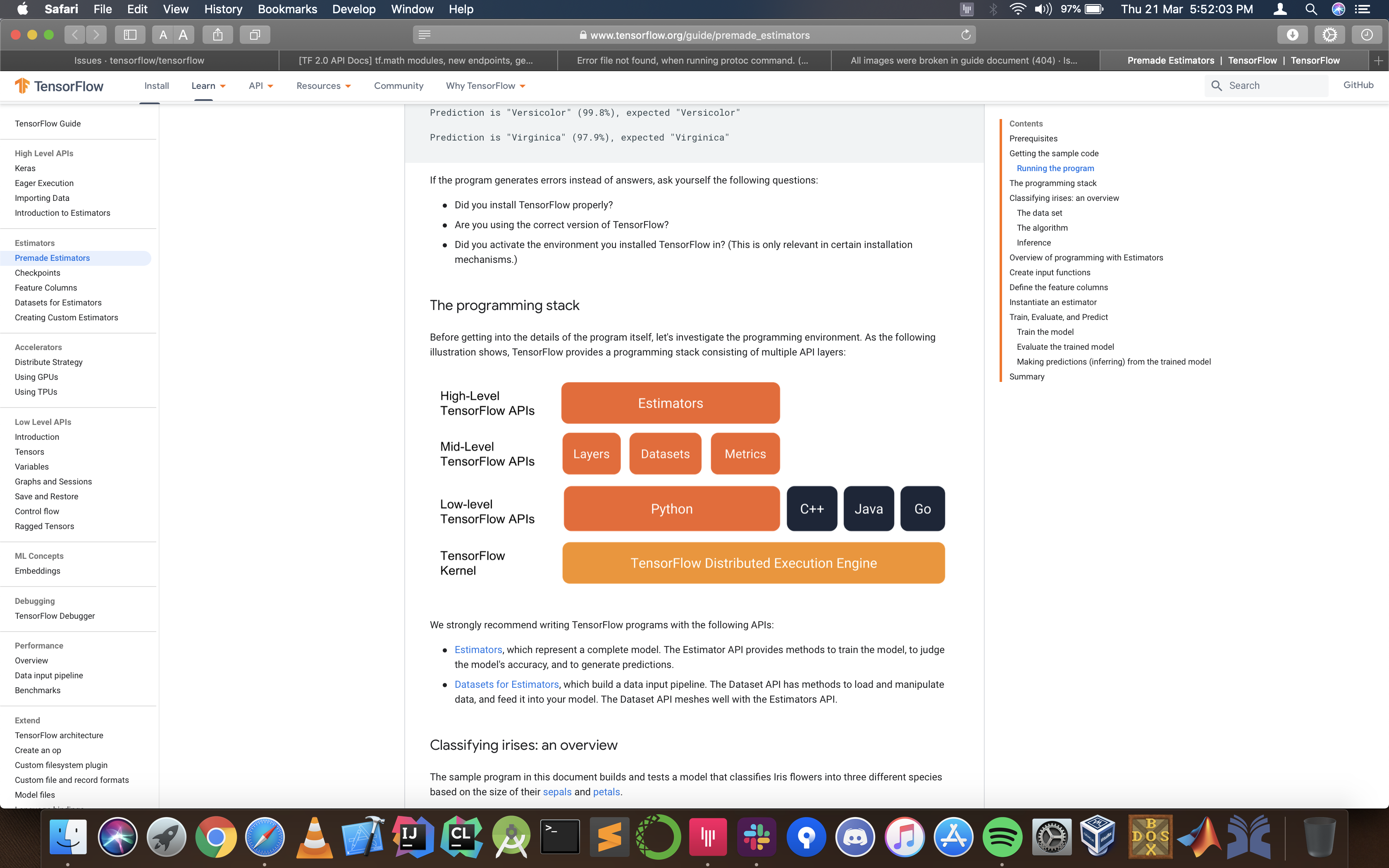This screenshot has height=868, width=1389.
Task: Open the GitHub link in header
Action: click(x=1358, y=85)
